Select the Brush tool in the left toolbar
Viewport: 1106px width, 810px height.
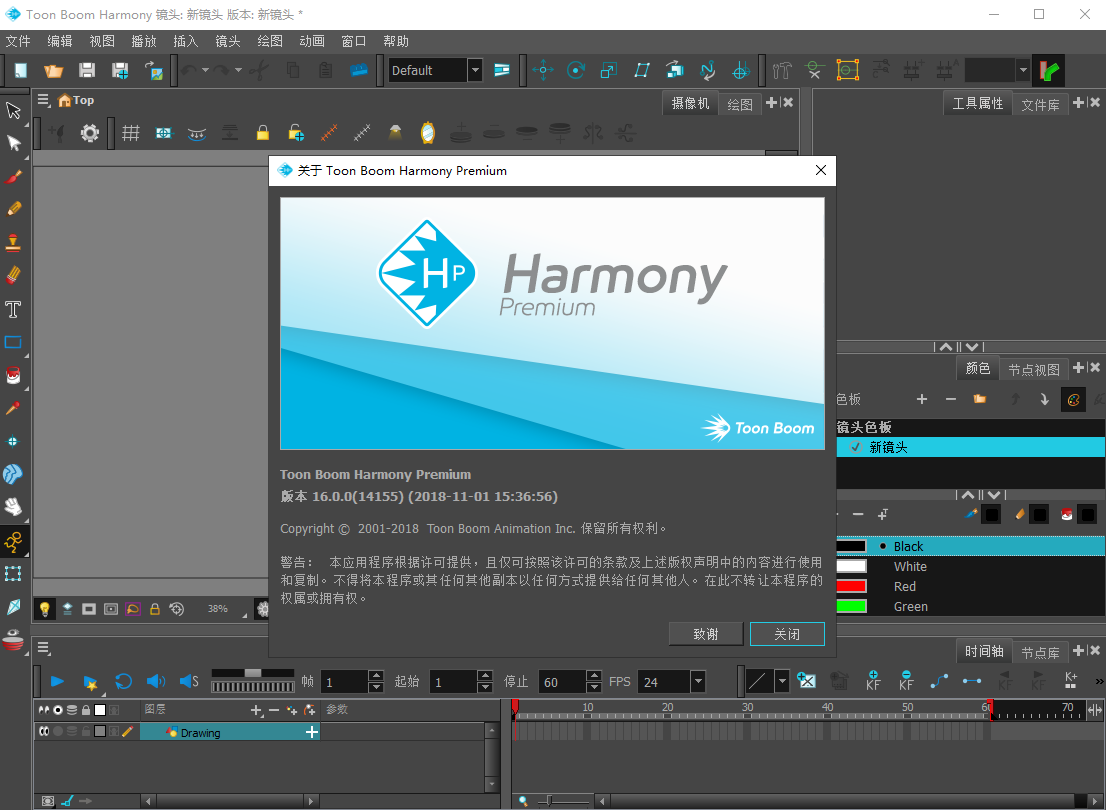tap(13, 175)
